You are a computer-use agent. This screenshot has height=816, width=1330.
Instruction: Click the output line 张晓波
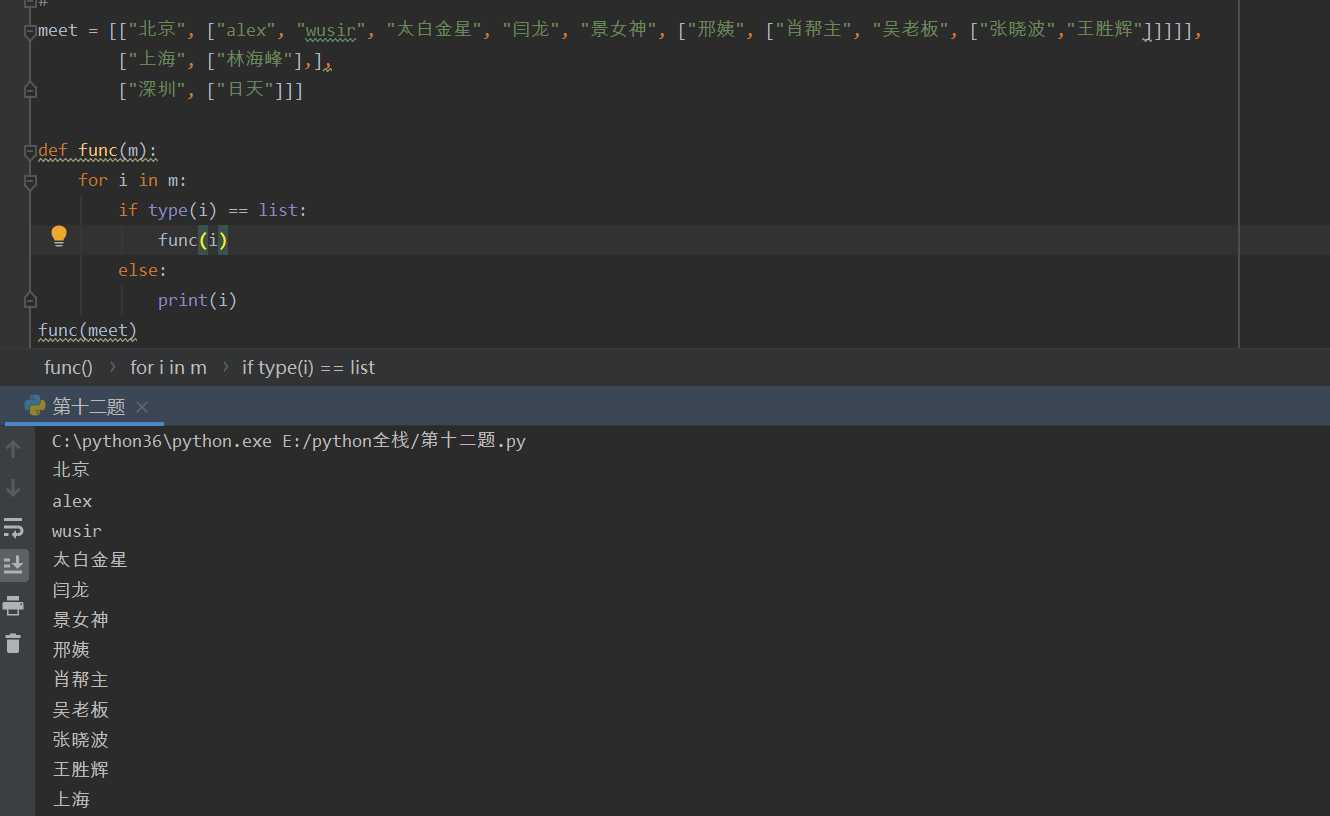click(80, 740)
